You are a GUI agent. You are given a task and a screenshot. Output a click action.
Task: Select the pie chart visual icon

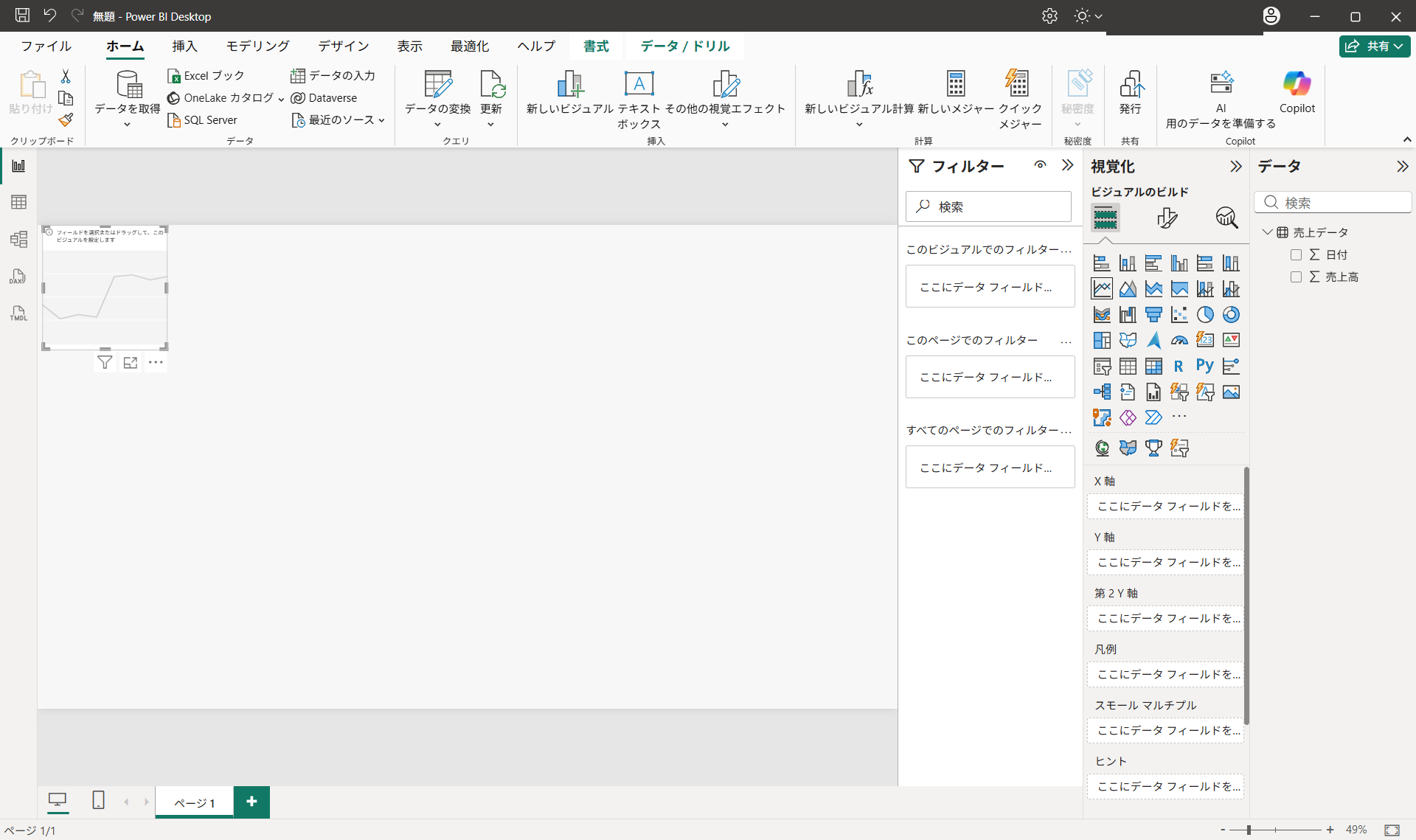pyautogui.click(x=1205, y=315)
